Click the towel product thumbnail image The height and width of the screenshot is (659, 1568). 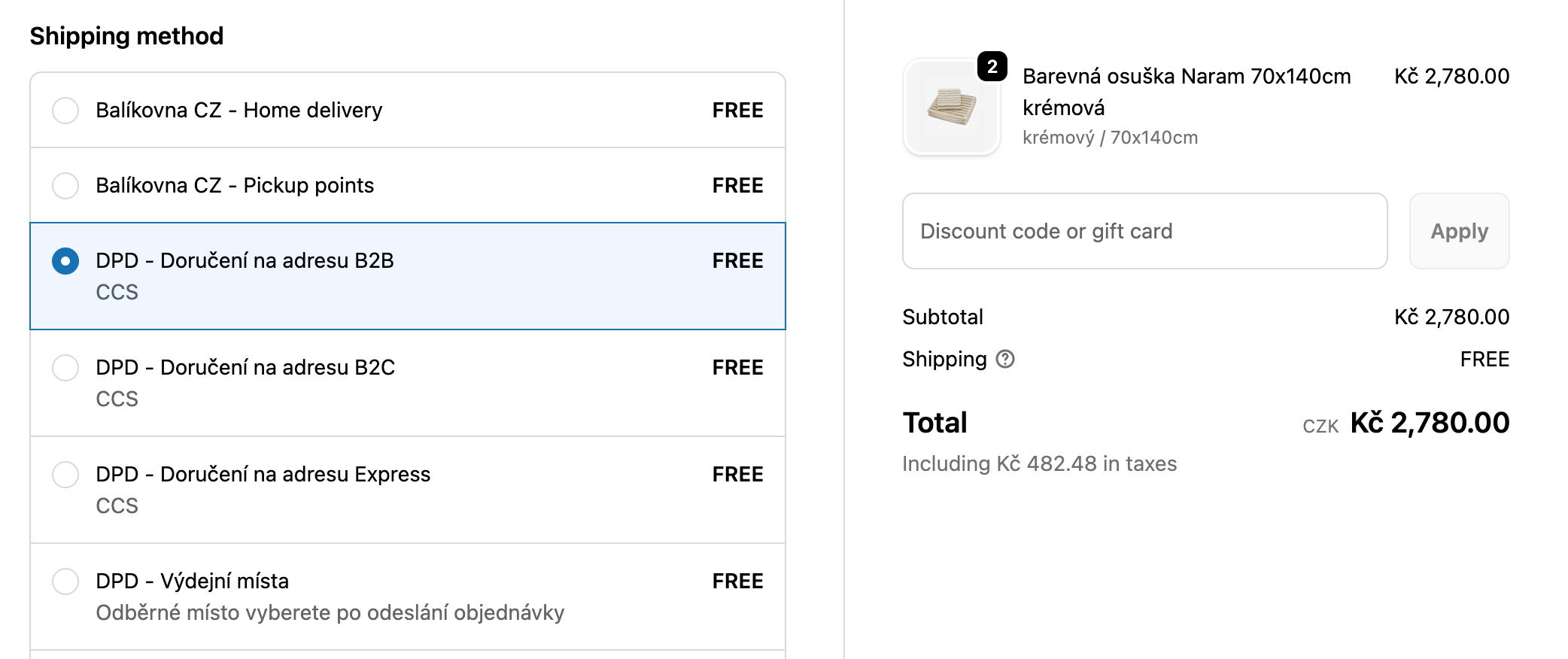click(x=952, y=107)
